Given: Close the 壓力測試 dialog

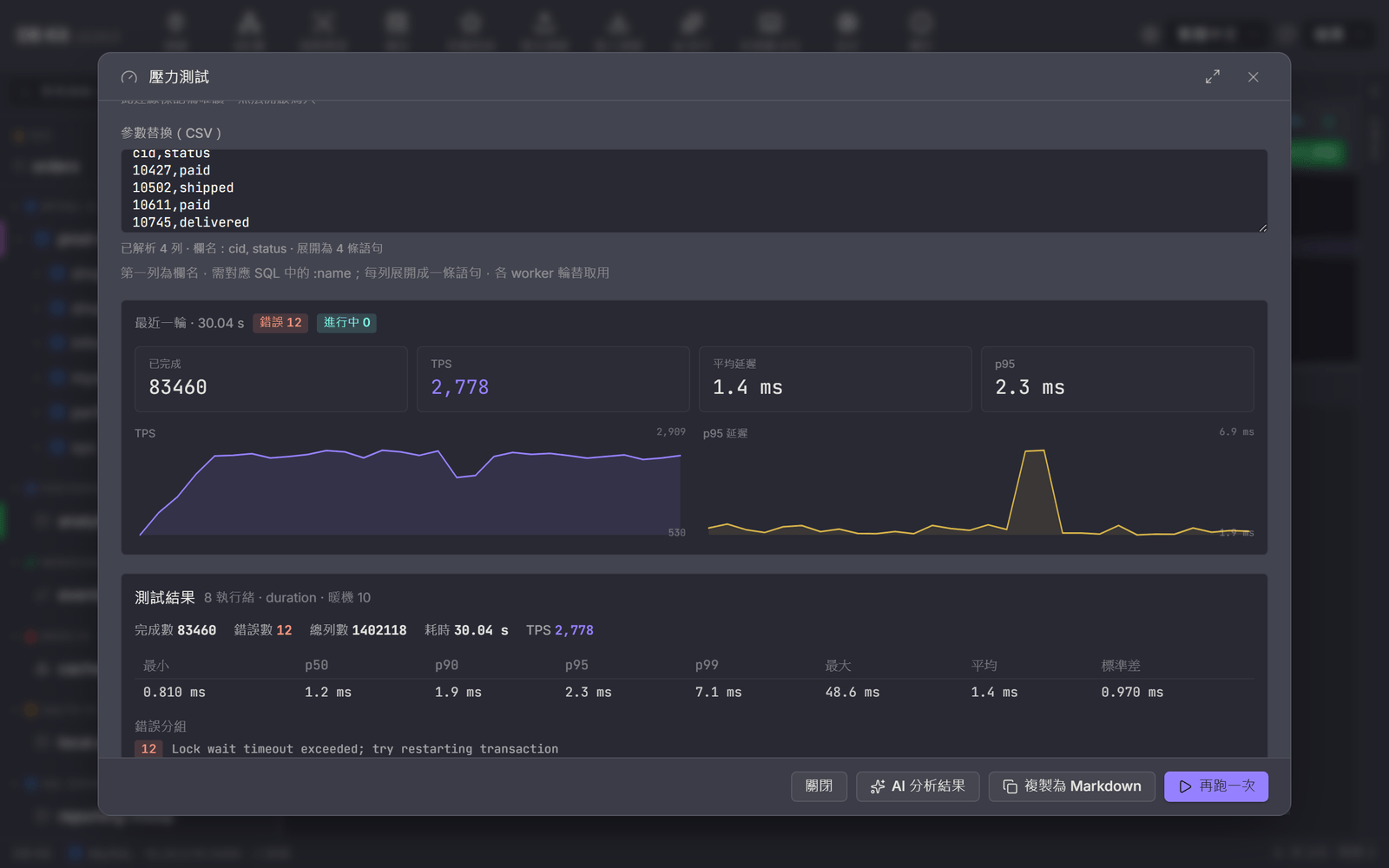Looking at the screenshot, I should pyautogui.click(x=1254, y=76).
